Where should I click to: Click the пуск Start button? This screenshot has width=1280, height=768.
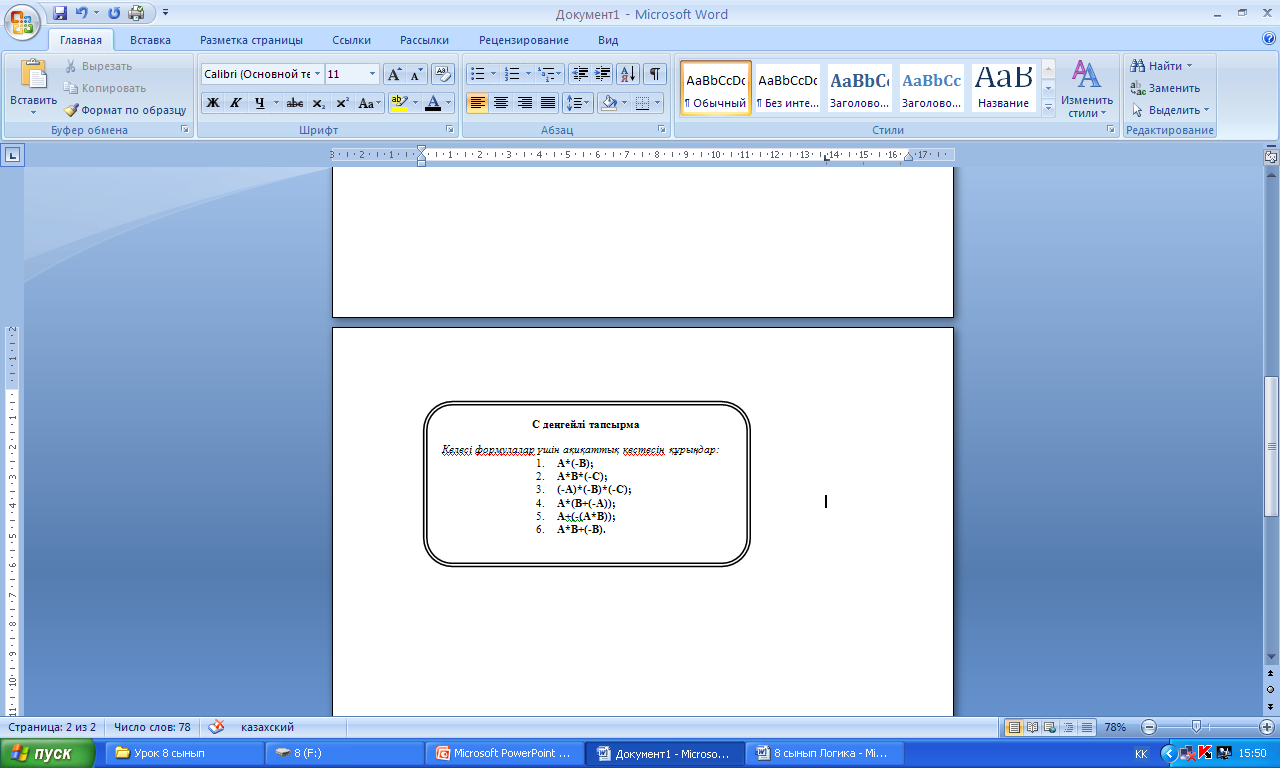(49, 753)
